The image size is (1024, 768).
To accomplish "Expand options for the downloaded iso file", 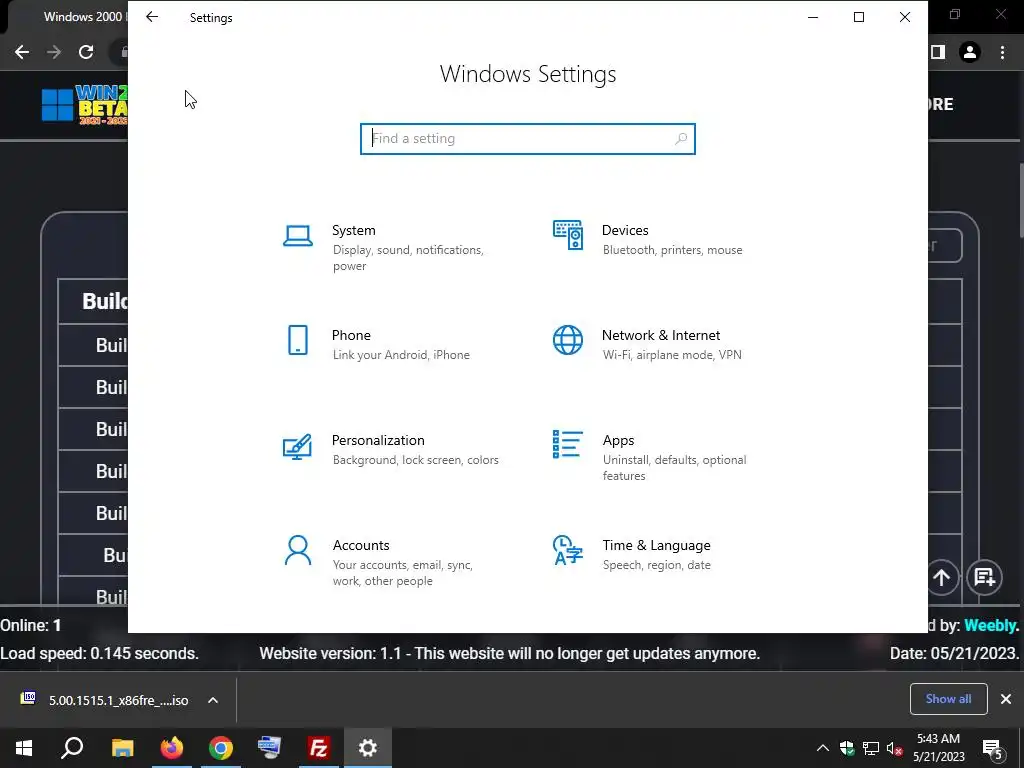I will tap(213, 700).
